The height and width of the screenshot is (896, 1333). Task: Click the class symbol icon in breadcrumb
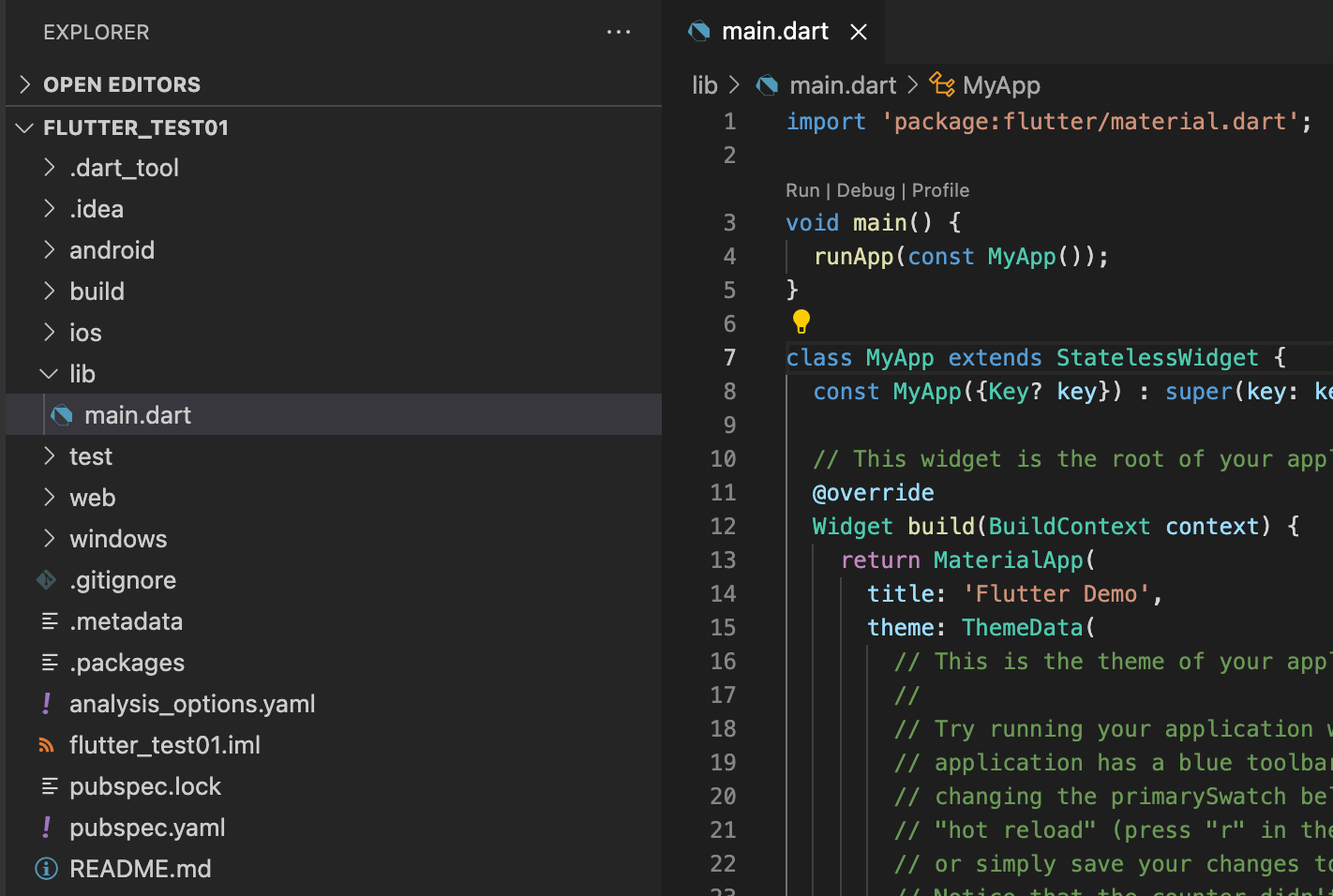pyautogui.click(x=942, y=84)
